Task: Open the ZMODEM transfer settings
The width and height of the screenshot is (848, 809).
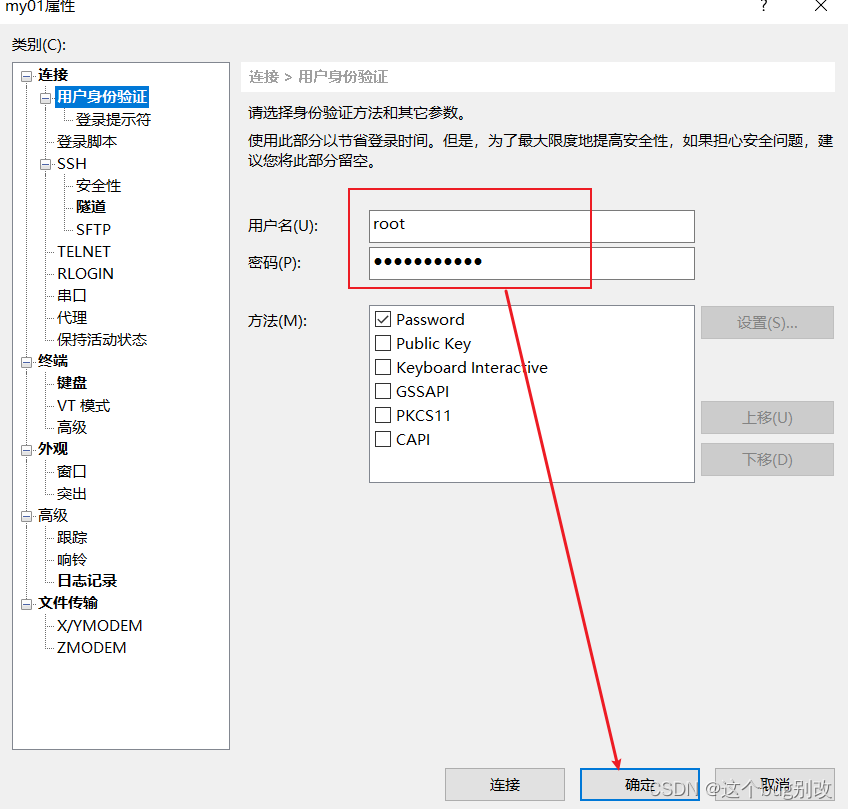Action: pyautogui.click(x=95, y=647)
